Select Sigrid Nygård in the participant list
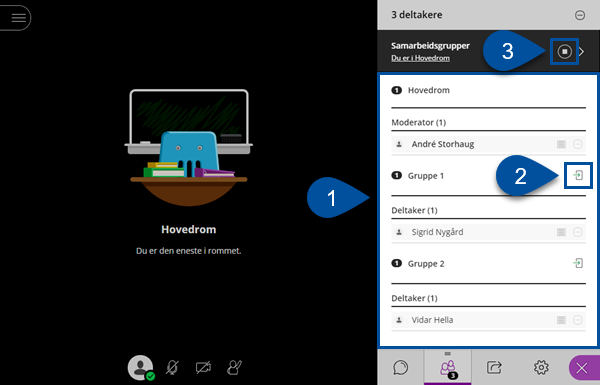This screenshot has width=600, height=385. point(488,232)
